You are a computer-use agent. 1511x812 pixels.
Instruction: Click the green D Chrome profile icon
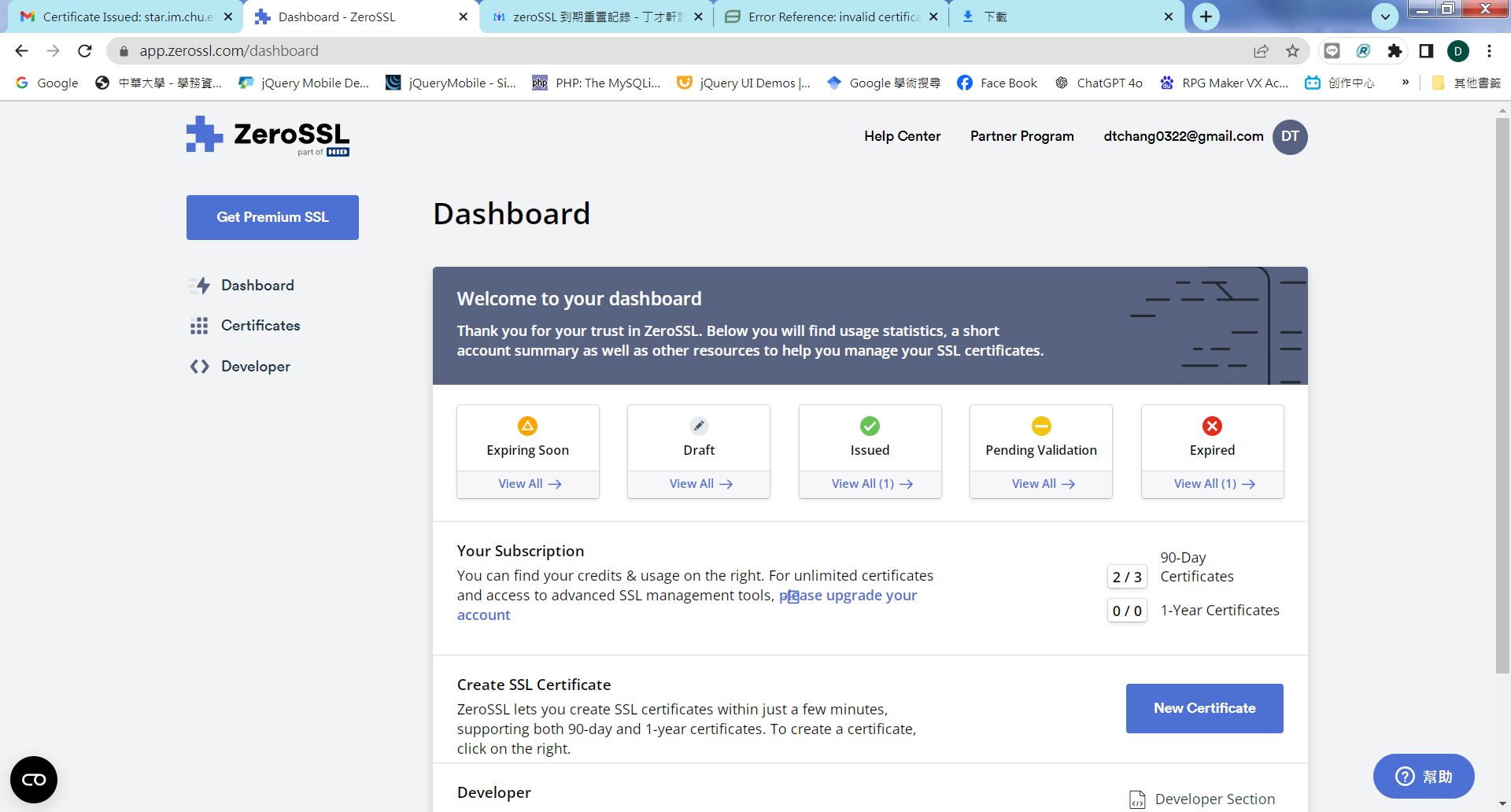[1457, 51]
